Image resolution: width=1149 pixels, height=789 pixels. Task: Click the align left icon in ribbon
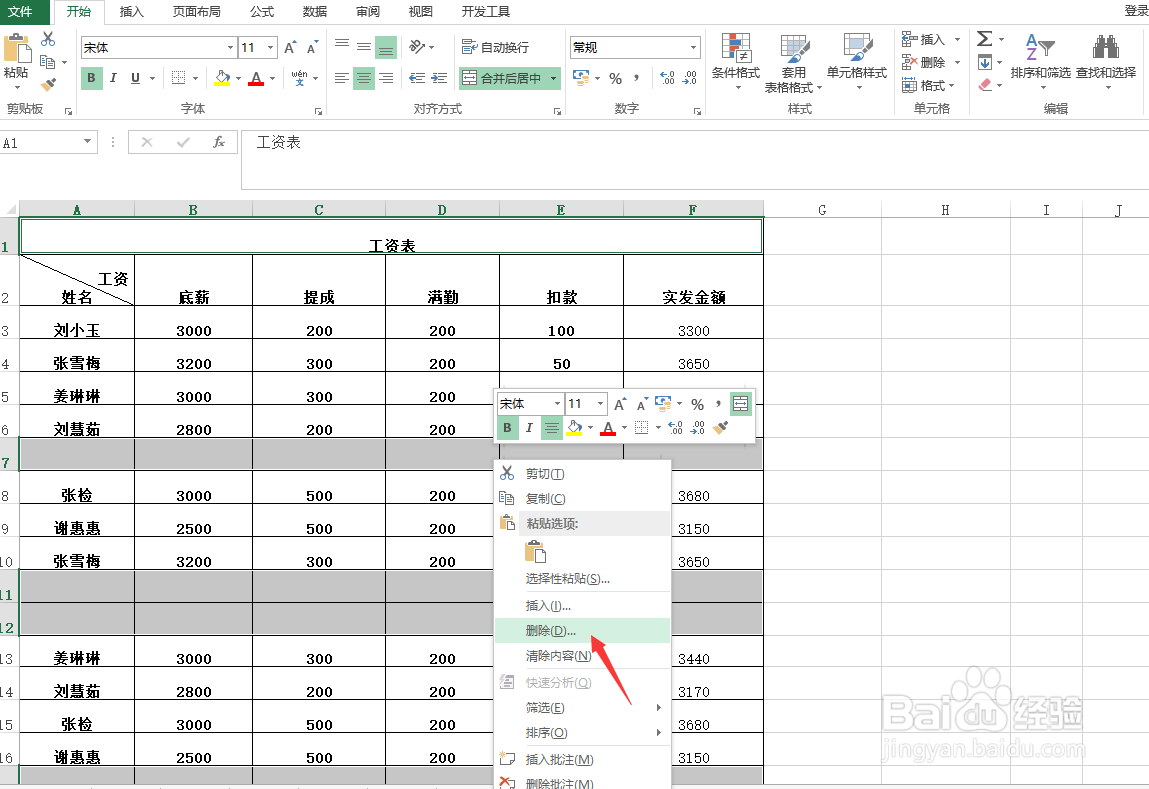click(x=341, y=78)
